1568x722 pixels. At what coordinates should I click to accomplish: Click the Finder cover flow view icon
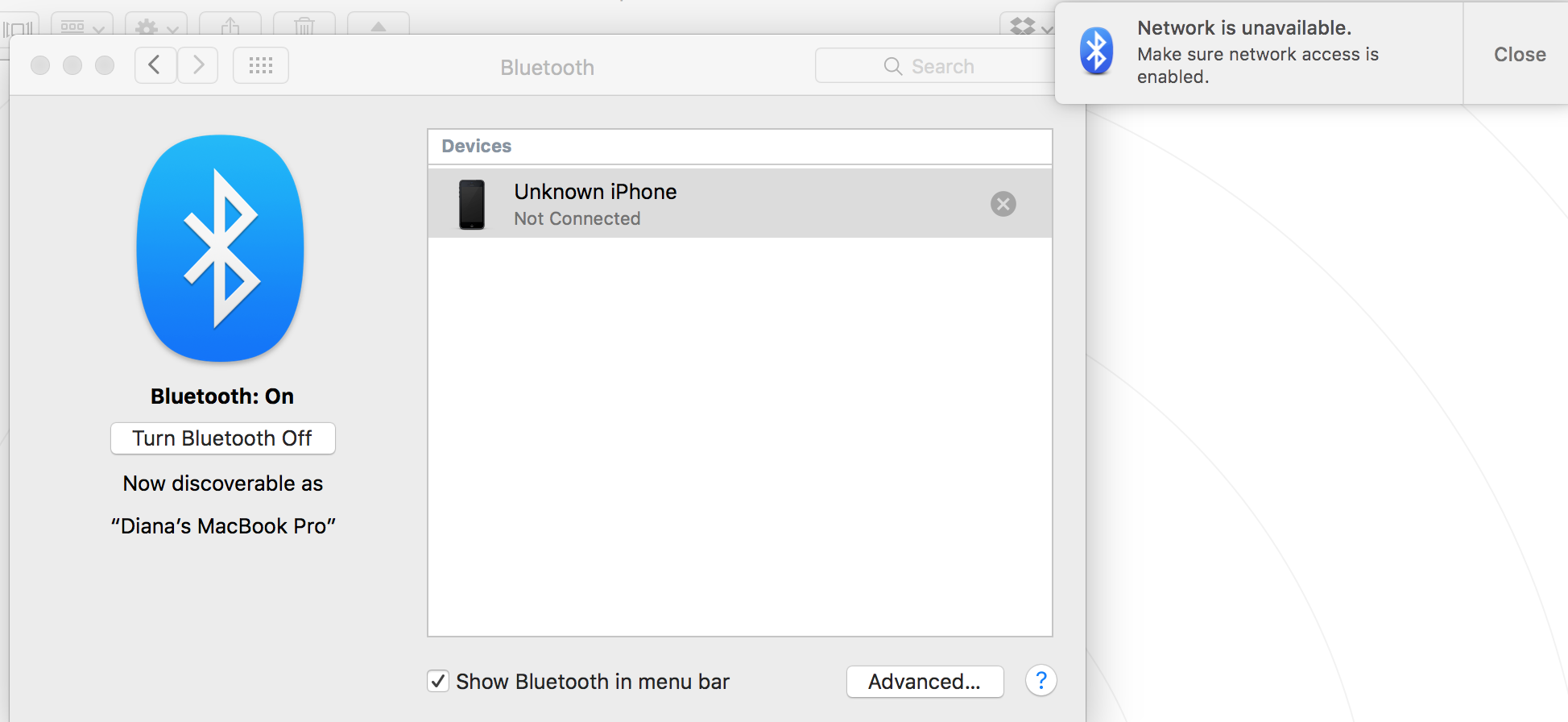pyautogui.click(x=18, y=29)
